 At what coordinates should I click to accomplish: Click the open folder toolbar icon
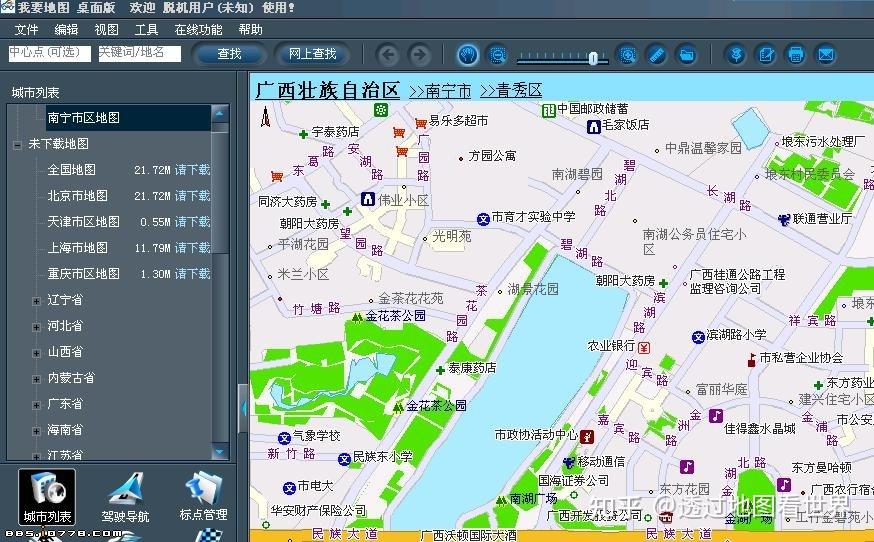click(687, 55)
